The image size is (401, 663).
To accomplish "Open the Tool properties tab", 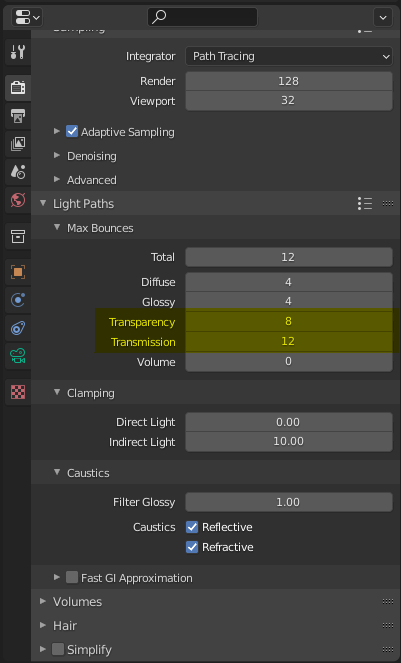I will point(18,52).
